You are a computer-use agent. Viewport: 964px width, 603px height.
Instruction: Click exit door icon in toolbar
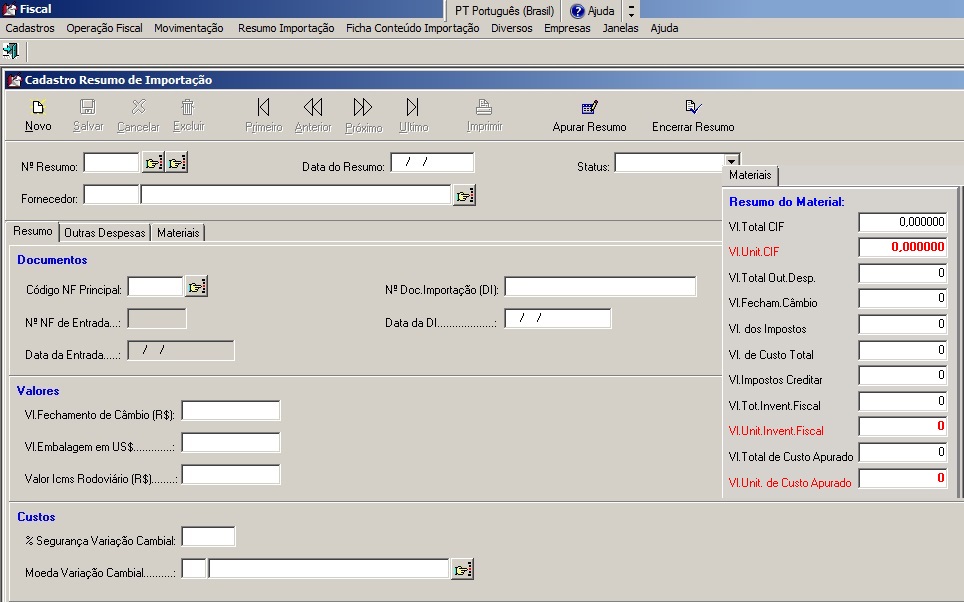click(x=11, y=50)
